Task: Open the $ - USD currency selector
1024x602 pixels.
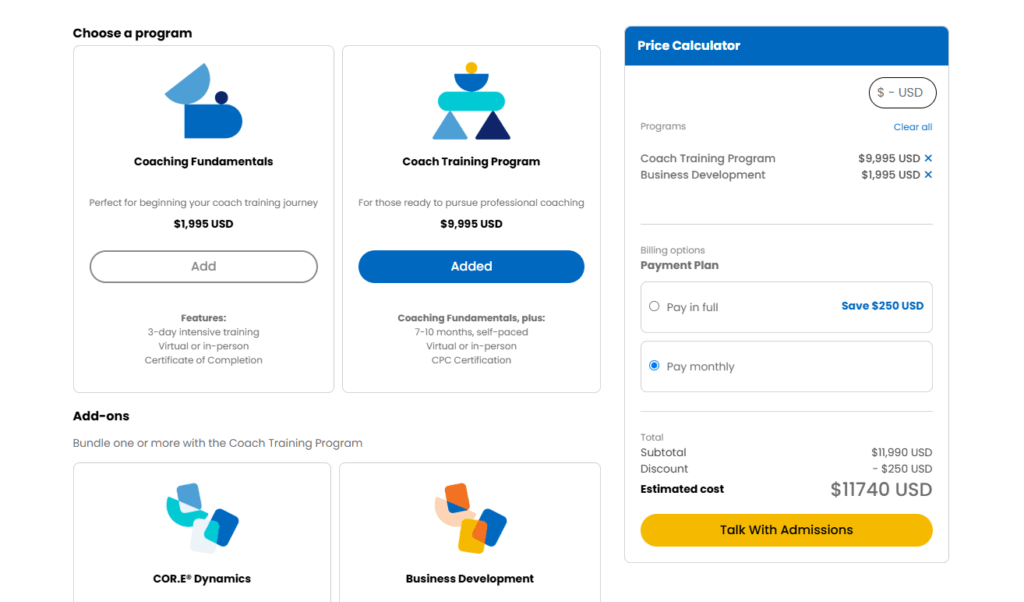Action: coord(902,93)
